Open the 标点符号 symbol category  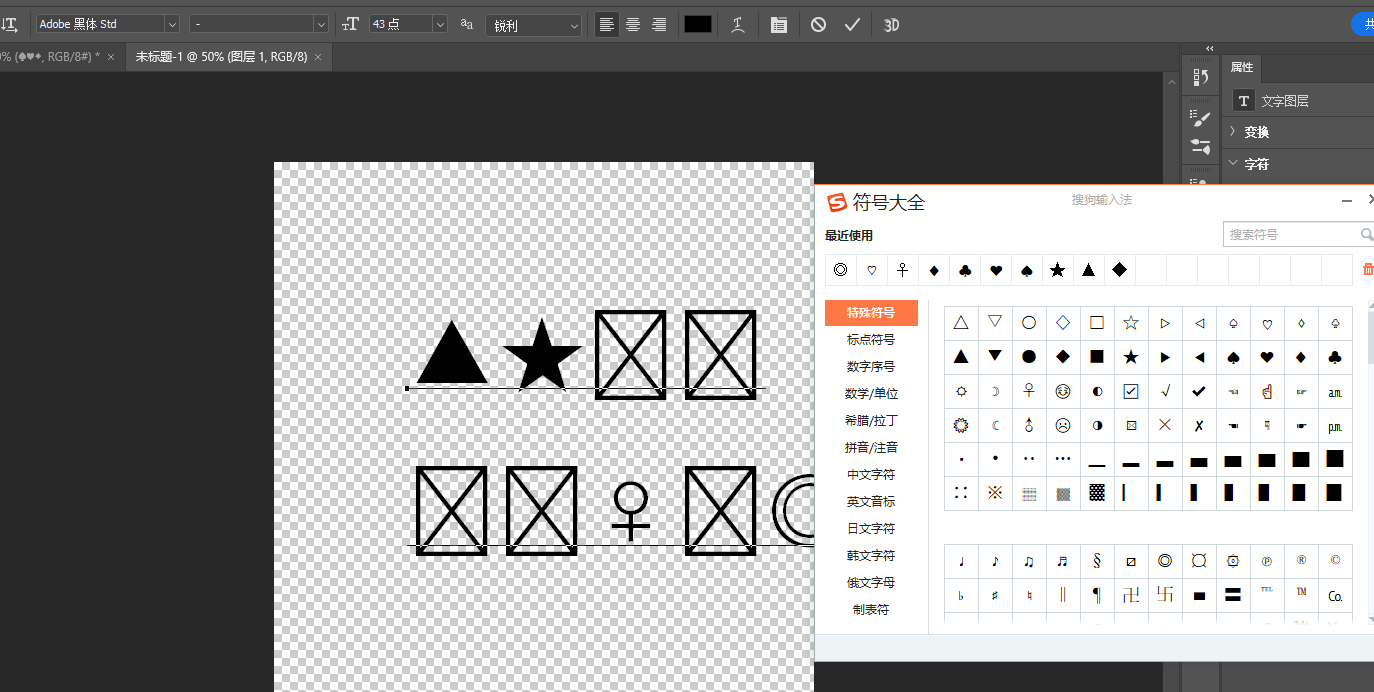point(871,340)
